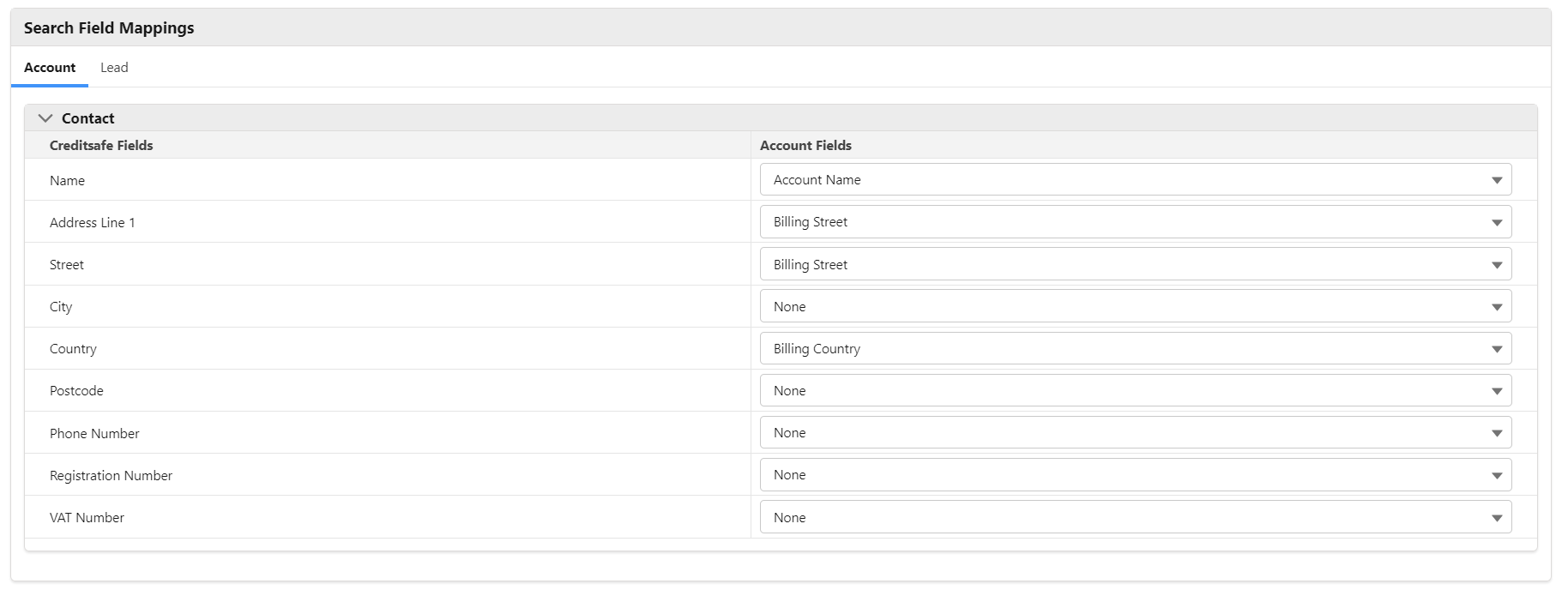Click the Postcode row label

pos(76,391)
